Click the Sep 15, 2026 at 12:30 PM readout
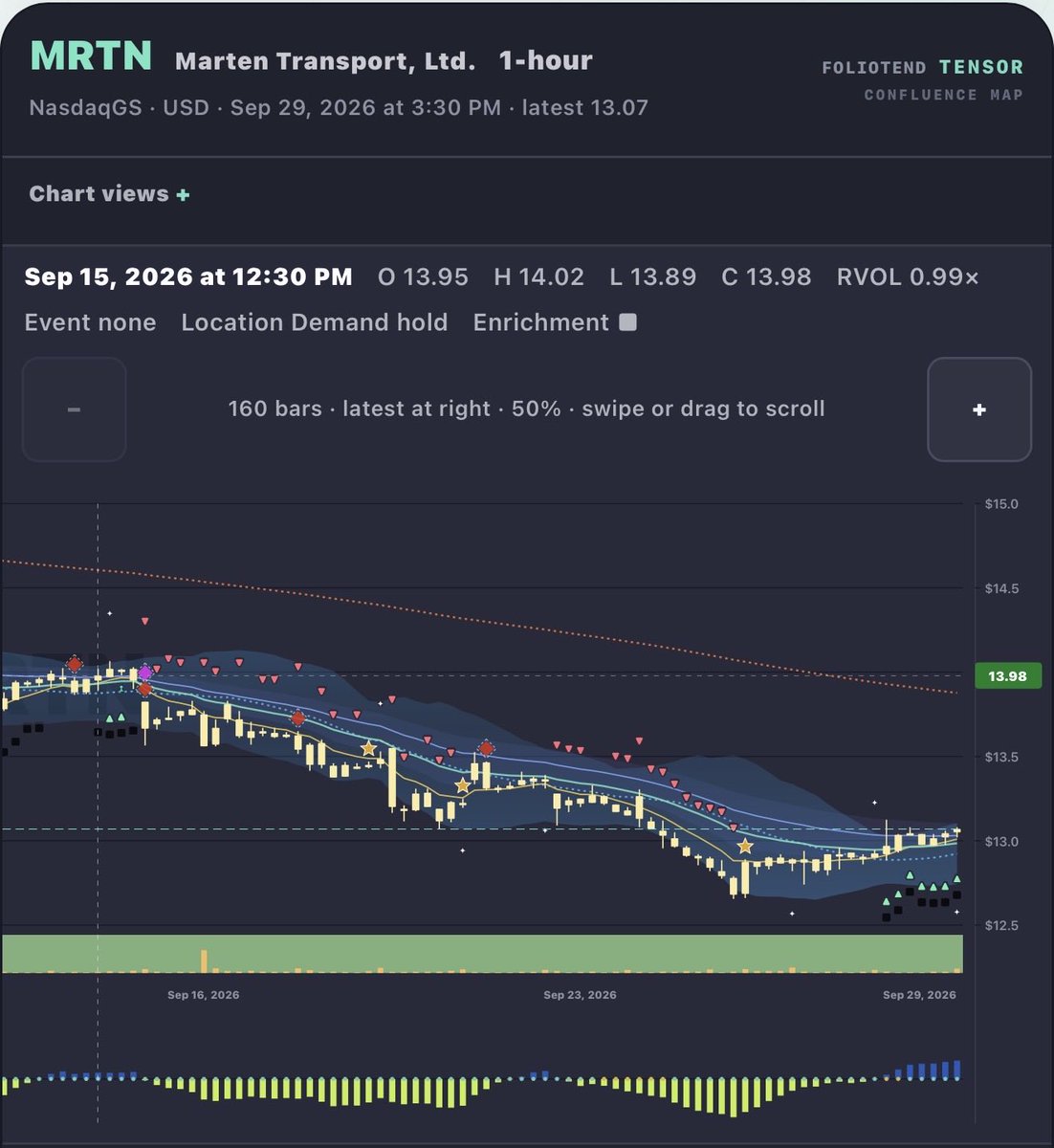1054x1148 pixels. point(188,277)
